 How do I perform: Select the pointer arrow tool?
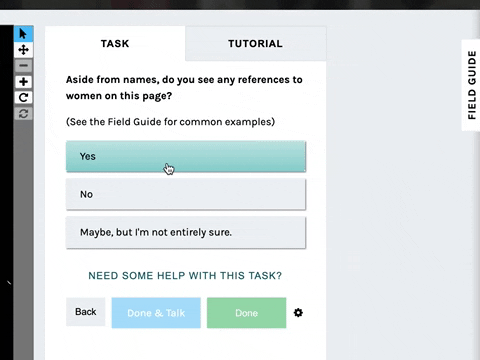tap(23, 34)
